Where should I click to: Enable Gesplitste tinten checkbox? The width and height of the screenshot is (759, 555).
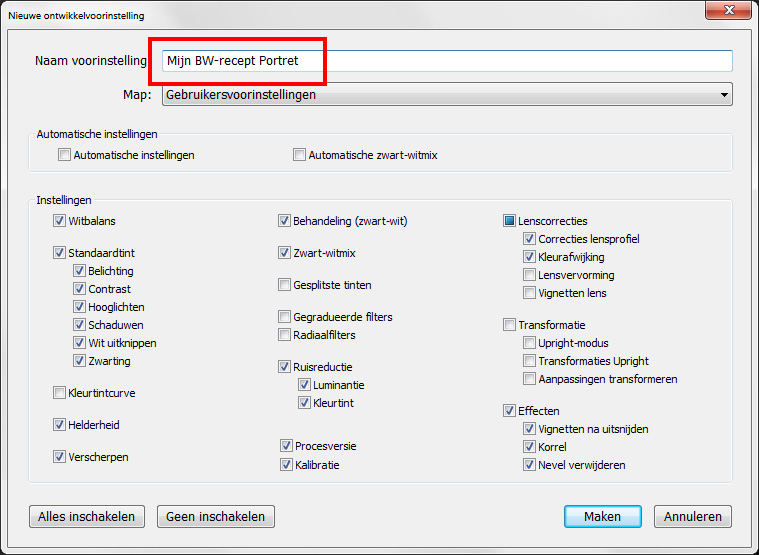(x=285, y=285)
